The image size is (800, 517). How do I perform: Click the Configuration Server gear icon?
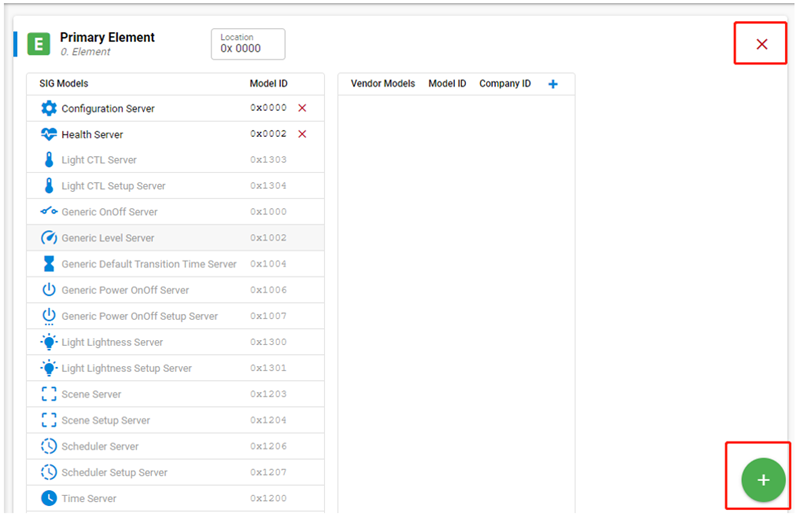point(49,108)
